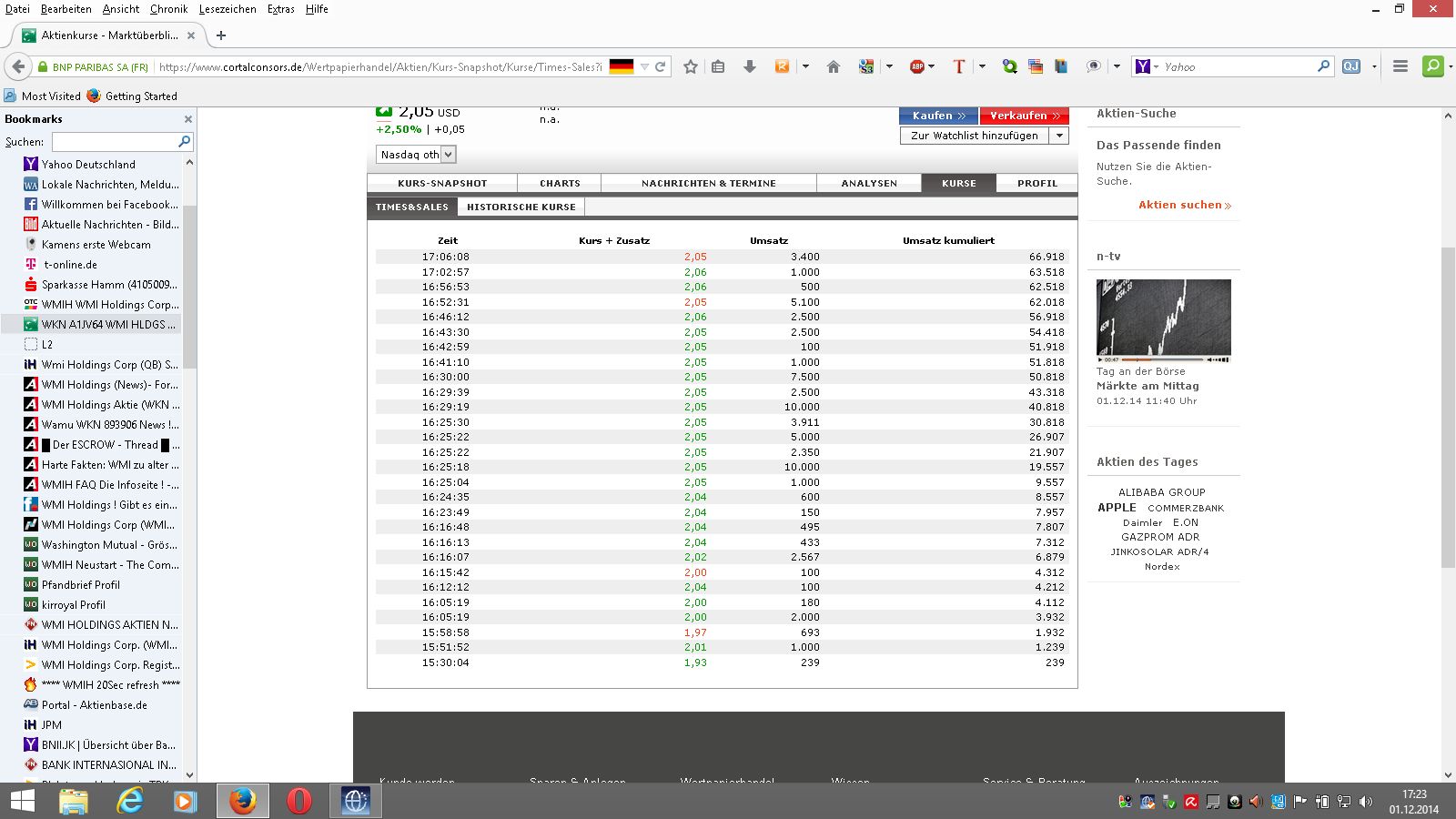Click the German flag icon in address bar
This screenshot has height=819, width=1456.
[x=622, y=66]
